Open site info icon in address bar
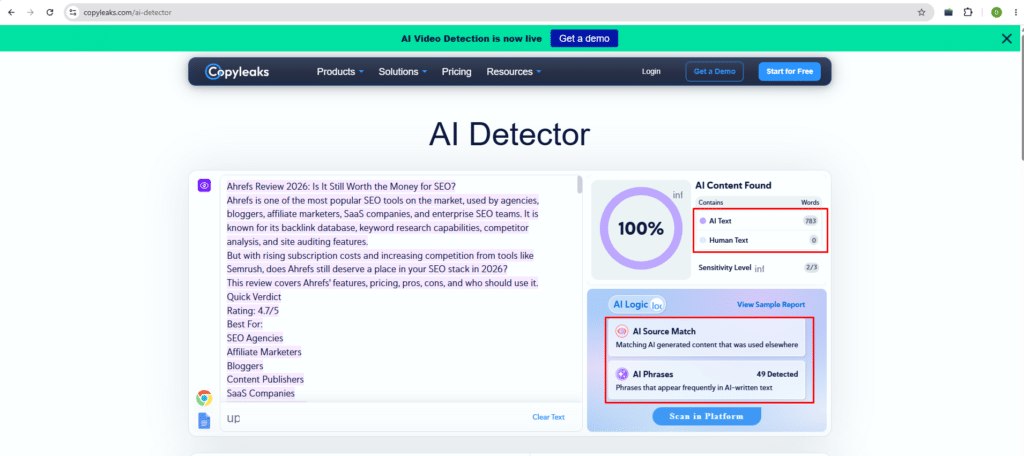Image resolution: width=1024 pixels, height=456 pixels. [x=72, y=12]
